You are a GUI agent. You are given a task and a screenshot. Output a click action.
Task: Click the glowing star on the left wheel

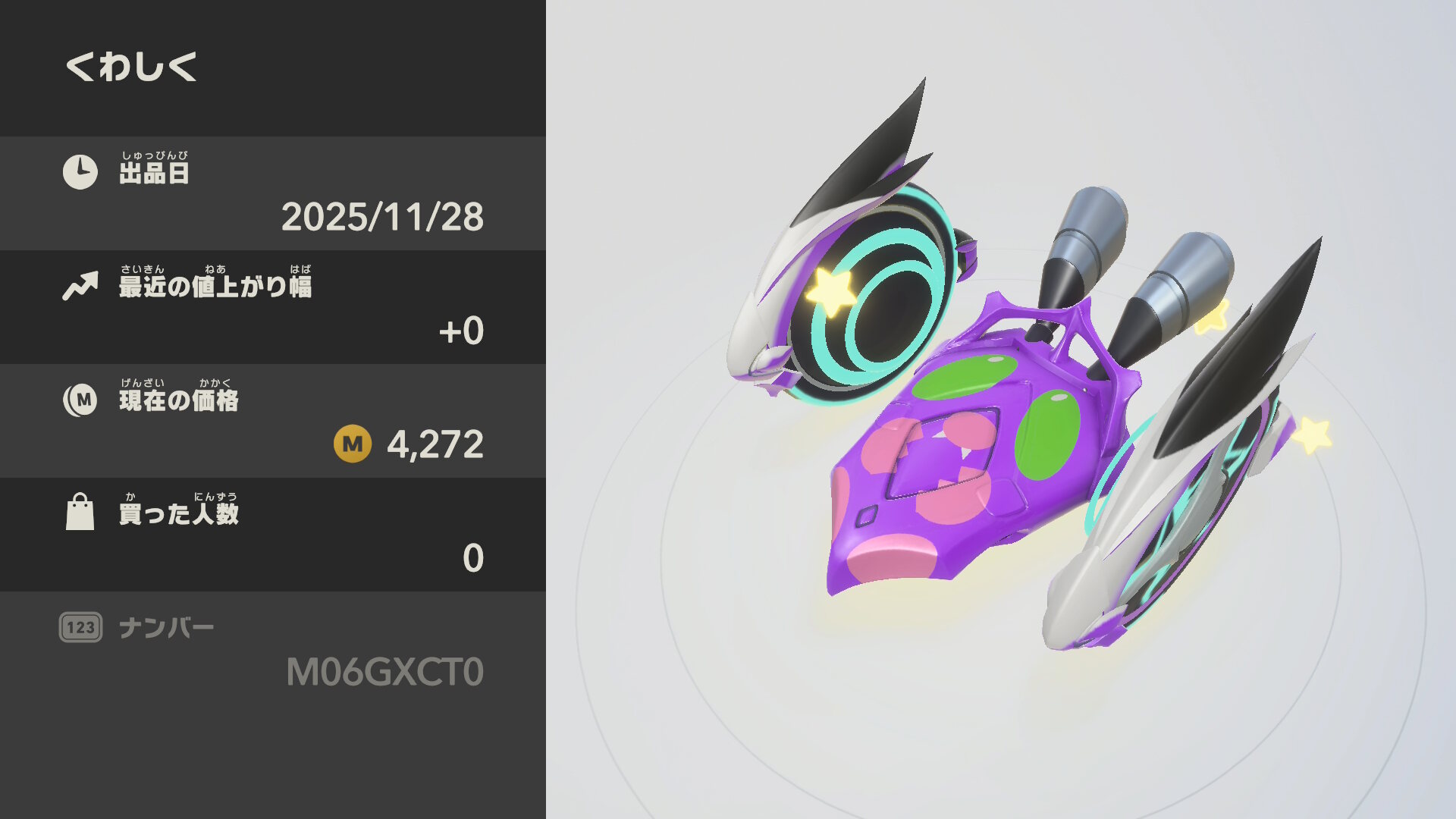[830, 291]
